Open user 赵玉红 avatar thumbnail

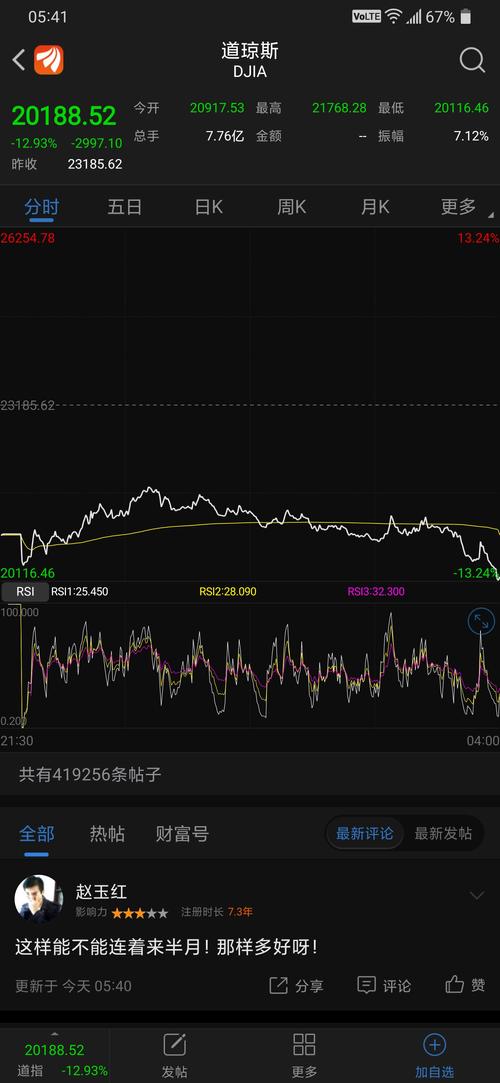click(39, 899)
